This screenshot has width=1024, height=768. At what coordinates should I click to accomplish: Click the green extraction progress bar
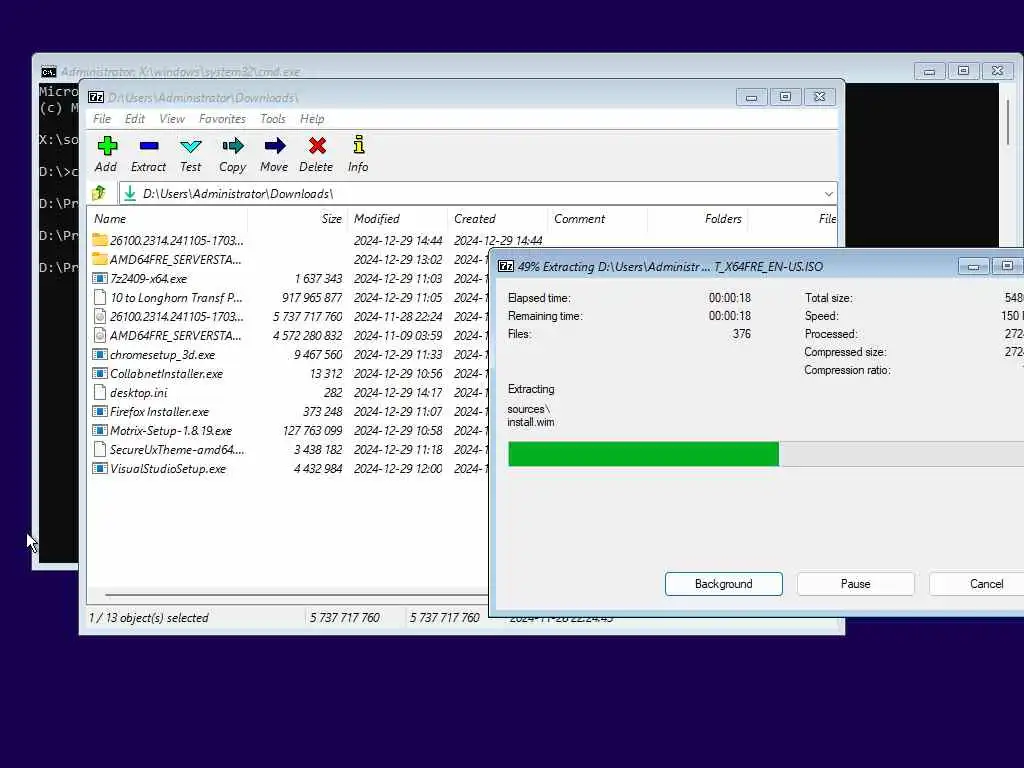[x=643, y=454]
